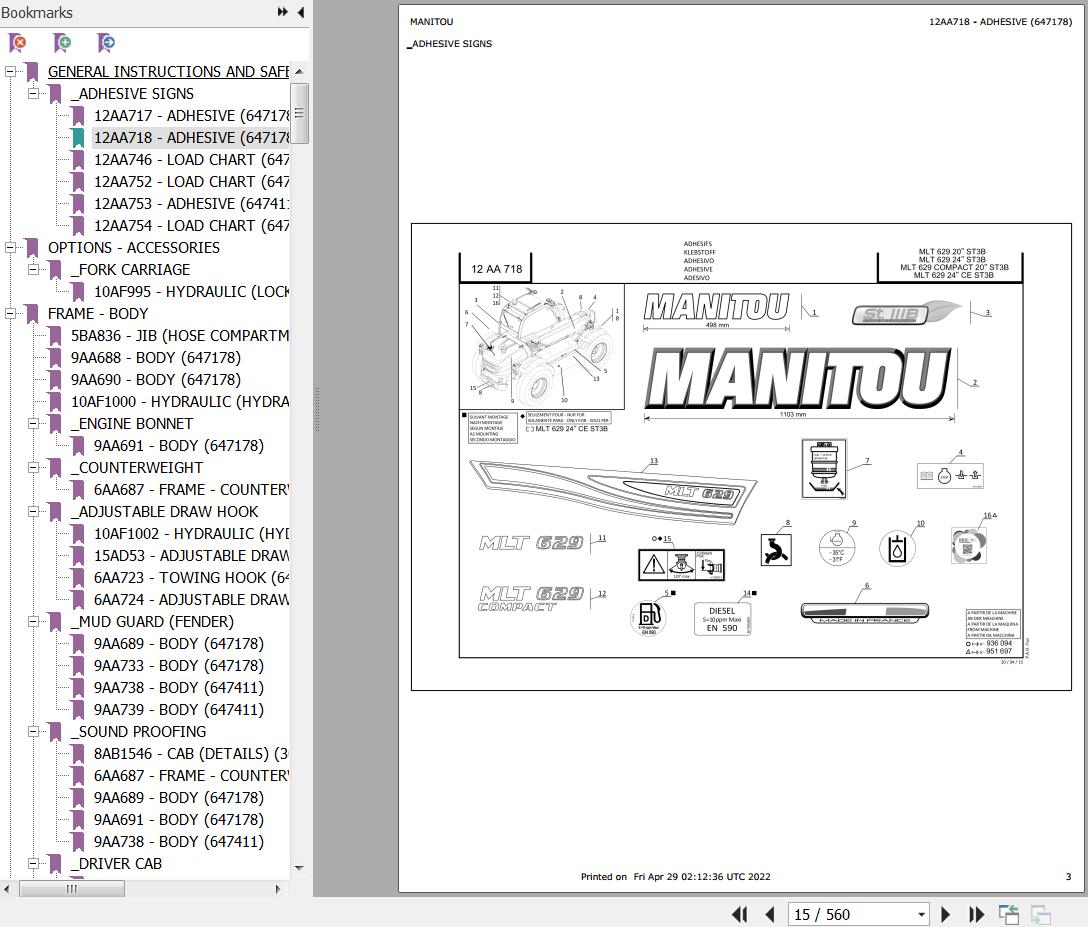The width and height of the screenshot is (1088, 927).
Task: Click bookmark icon beside FRAME - BODY
Action: pos(32,314)
